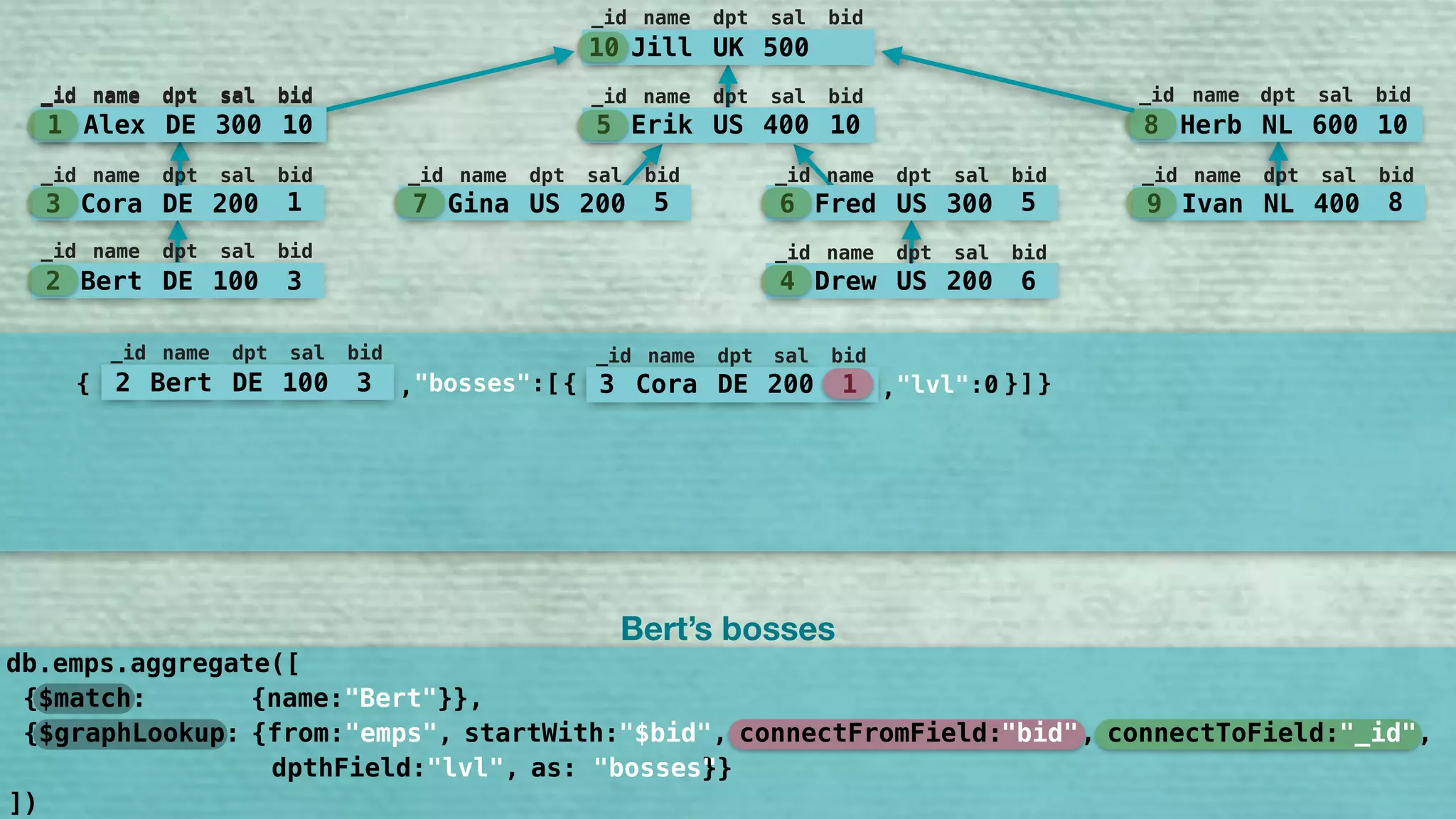Click the Bert's bosses heading
Screen dimensions: 1456x819
[727, 629]
